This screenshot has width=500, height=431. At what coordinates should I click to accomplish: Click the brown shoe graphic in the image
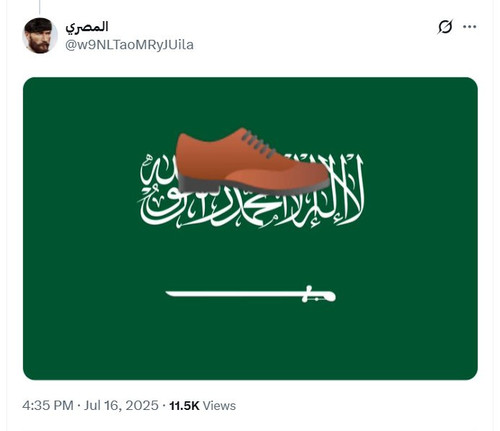pyautogui.click(x=253, y=161)
